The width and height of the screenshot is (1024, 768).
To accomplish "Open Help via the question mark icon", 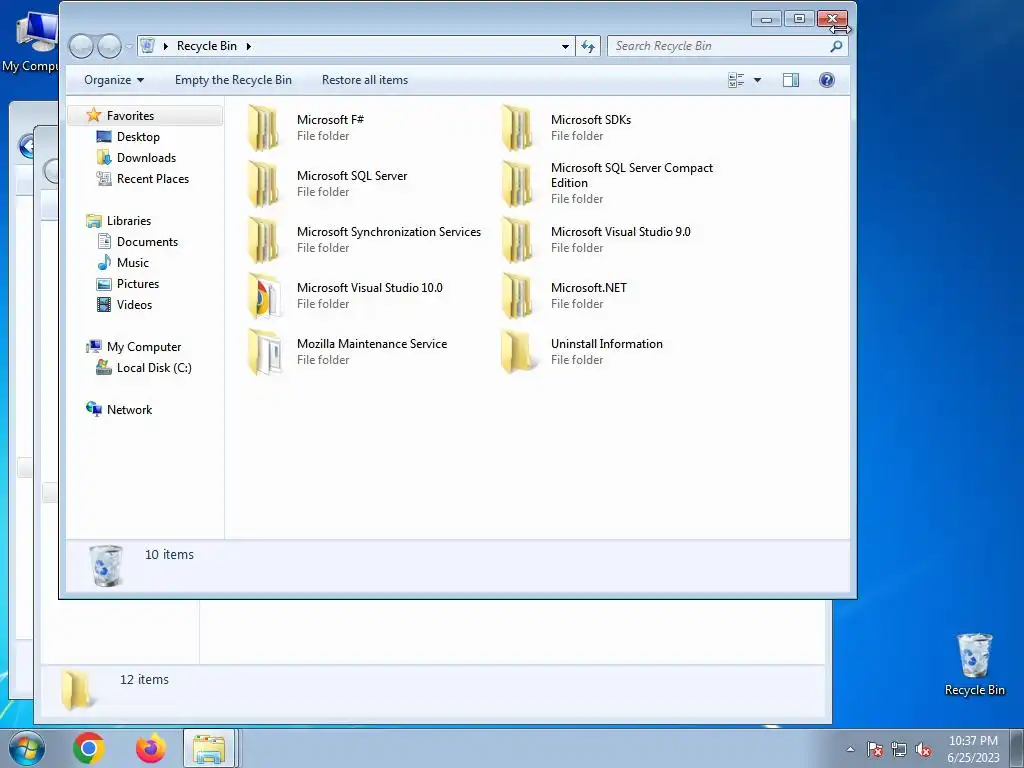I will tap(826, 80).
